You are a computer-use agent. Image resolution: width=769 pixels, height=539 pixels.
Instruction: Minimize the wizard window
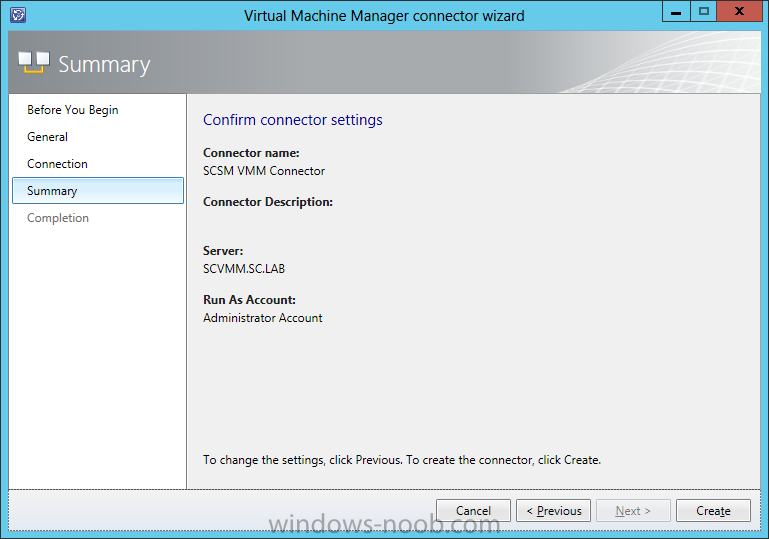(x=676, y=11)
